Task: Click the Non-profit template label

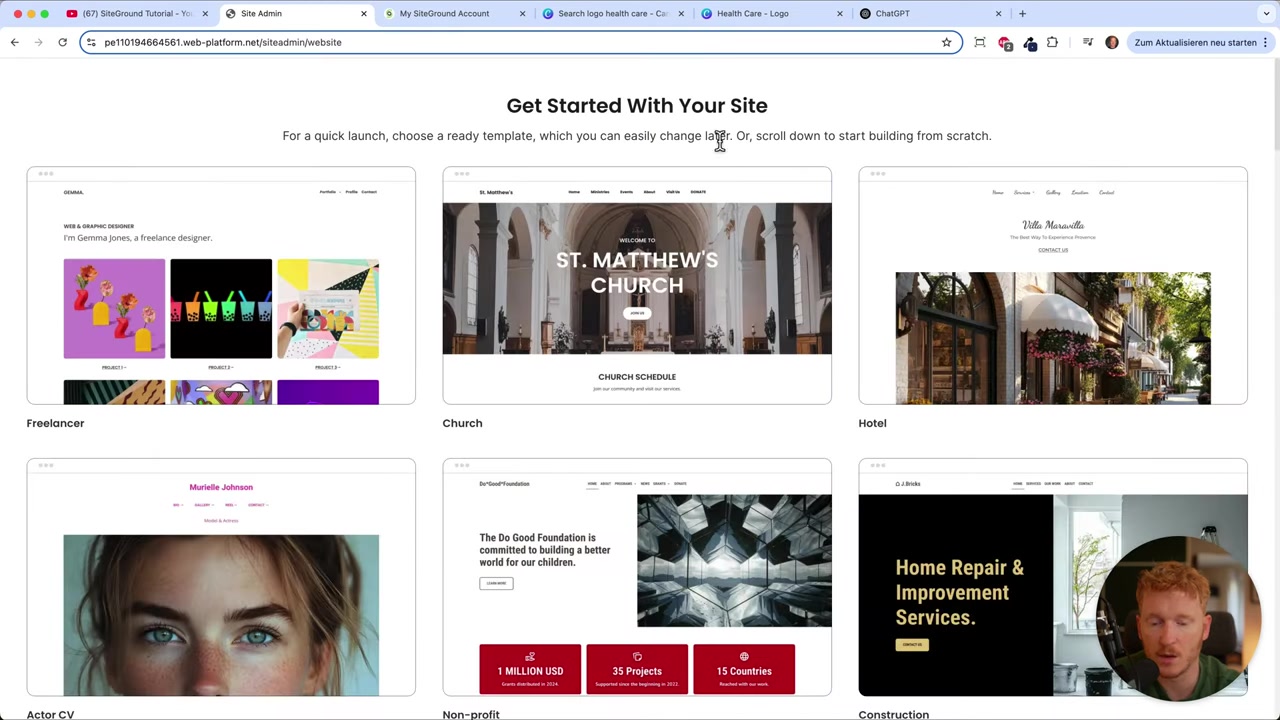Action: (x=471, y=714)
